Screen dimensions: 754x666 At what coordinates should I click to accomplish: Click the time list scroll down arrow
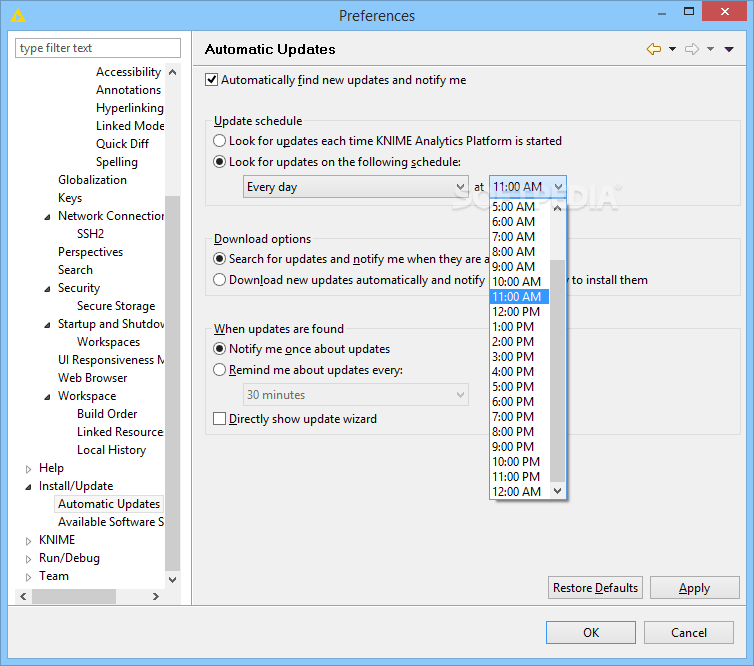[557, 491]
